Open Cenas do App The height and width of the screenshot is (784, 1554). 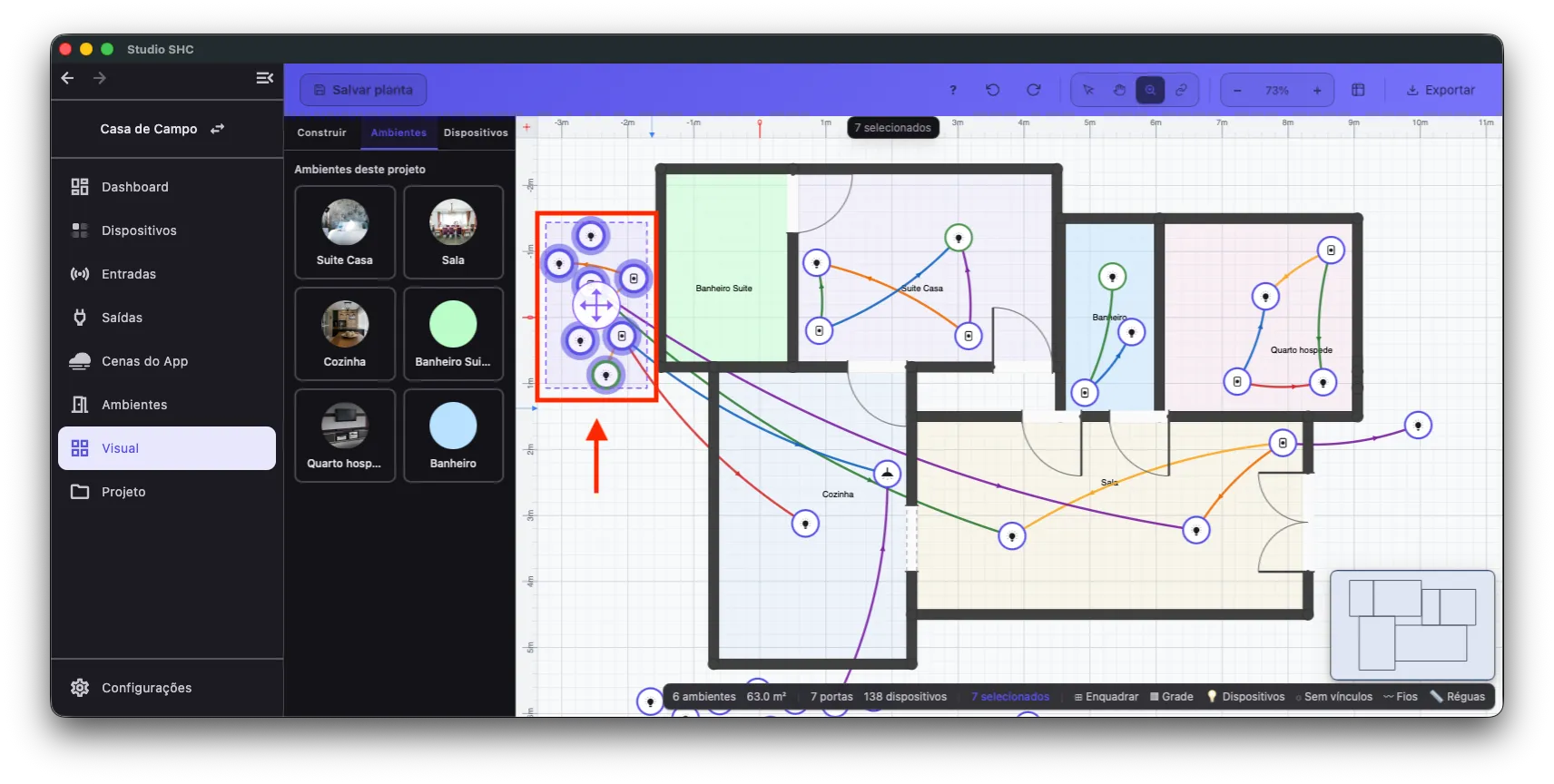coord(167,361)
